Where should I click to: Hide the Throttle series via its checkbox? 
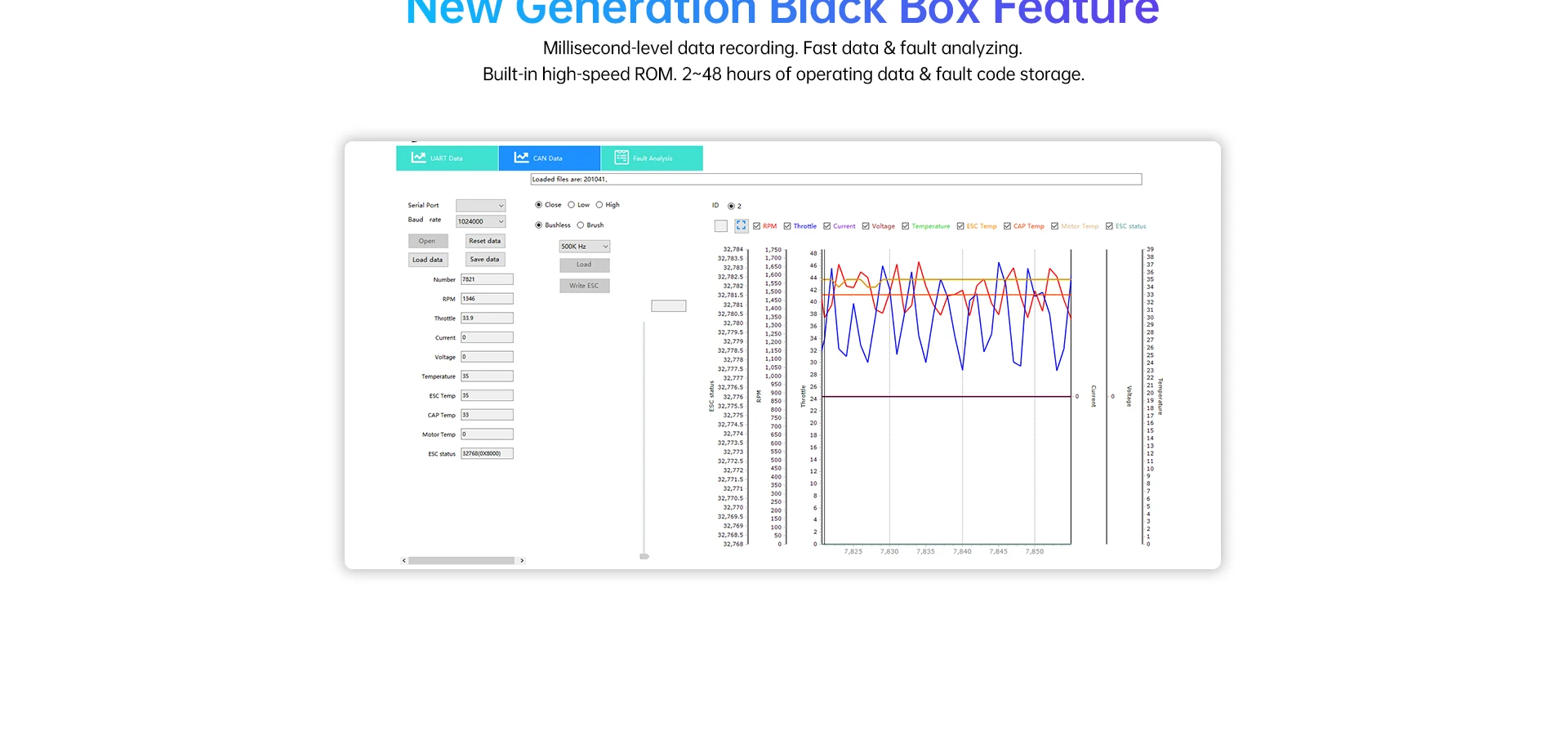click(787, 226)
